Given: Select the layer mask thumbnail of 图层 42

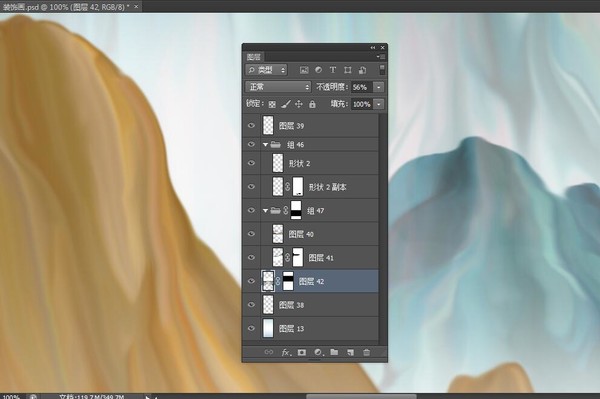Looking at the screenshot, I should point(288,281).
